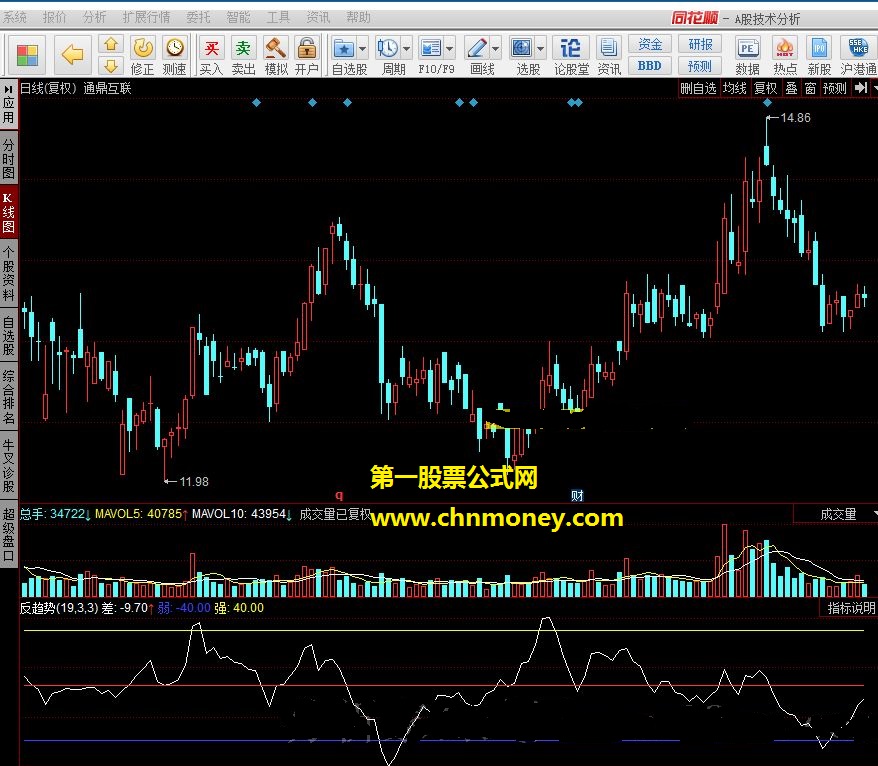Image resolution: width=878 pixels, height=766 pixels.
Task: Switch to the 综合排名 sidebar tab
Action: (8, 397)
